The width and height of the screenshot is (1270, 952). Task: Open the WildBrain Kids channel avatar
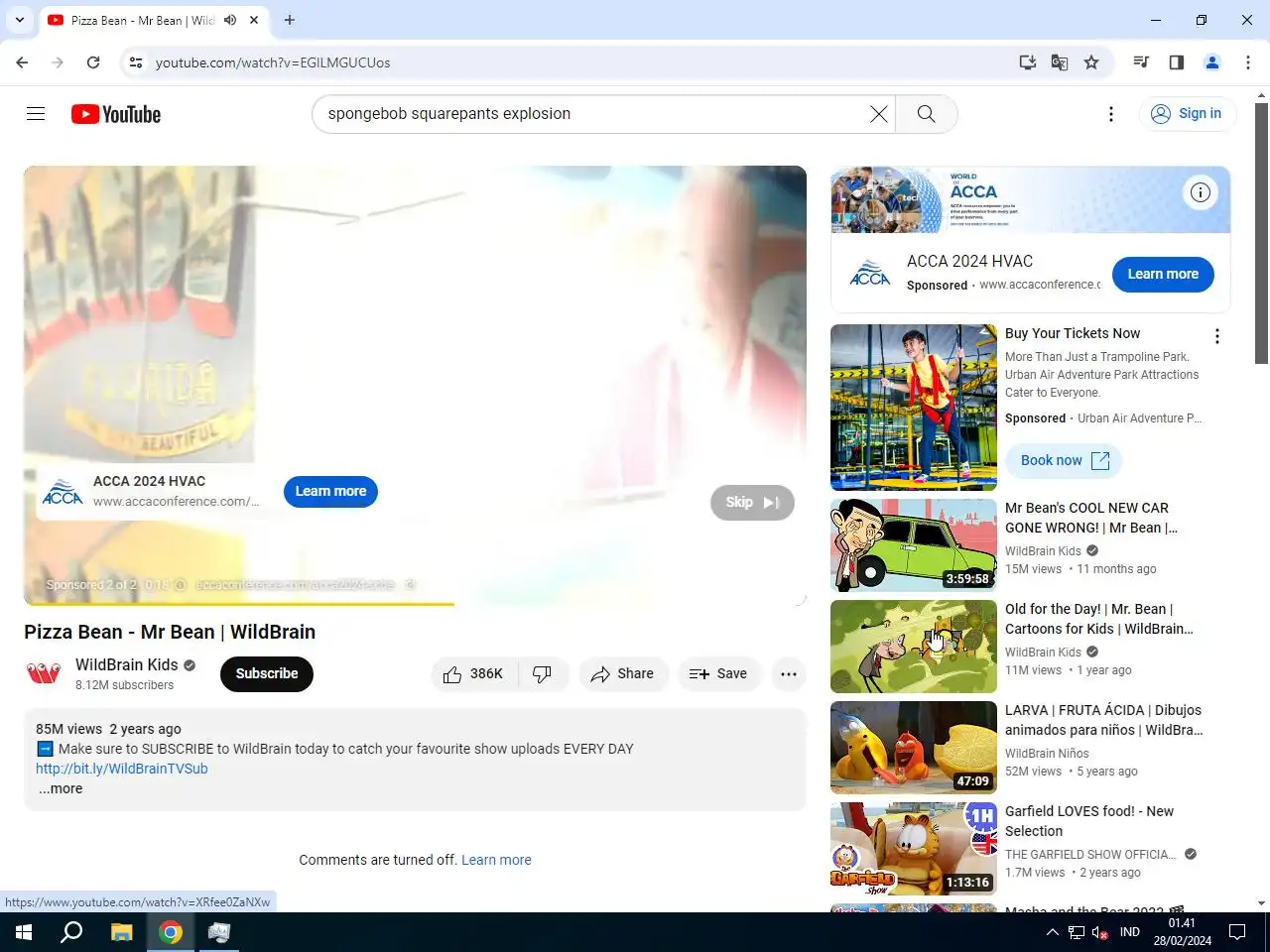coord(44,674)
